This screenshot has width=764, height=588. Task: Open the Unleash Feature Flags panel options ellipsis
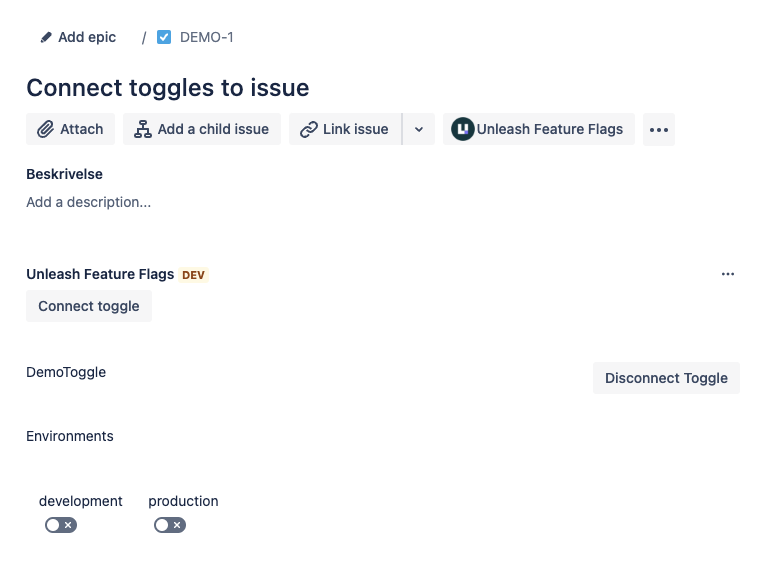tap(728, 274)
